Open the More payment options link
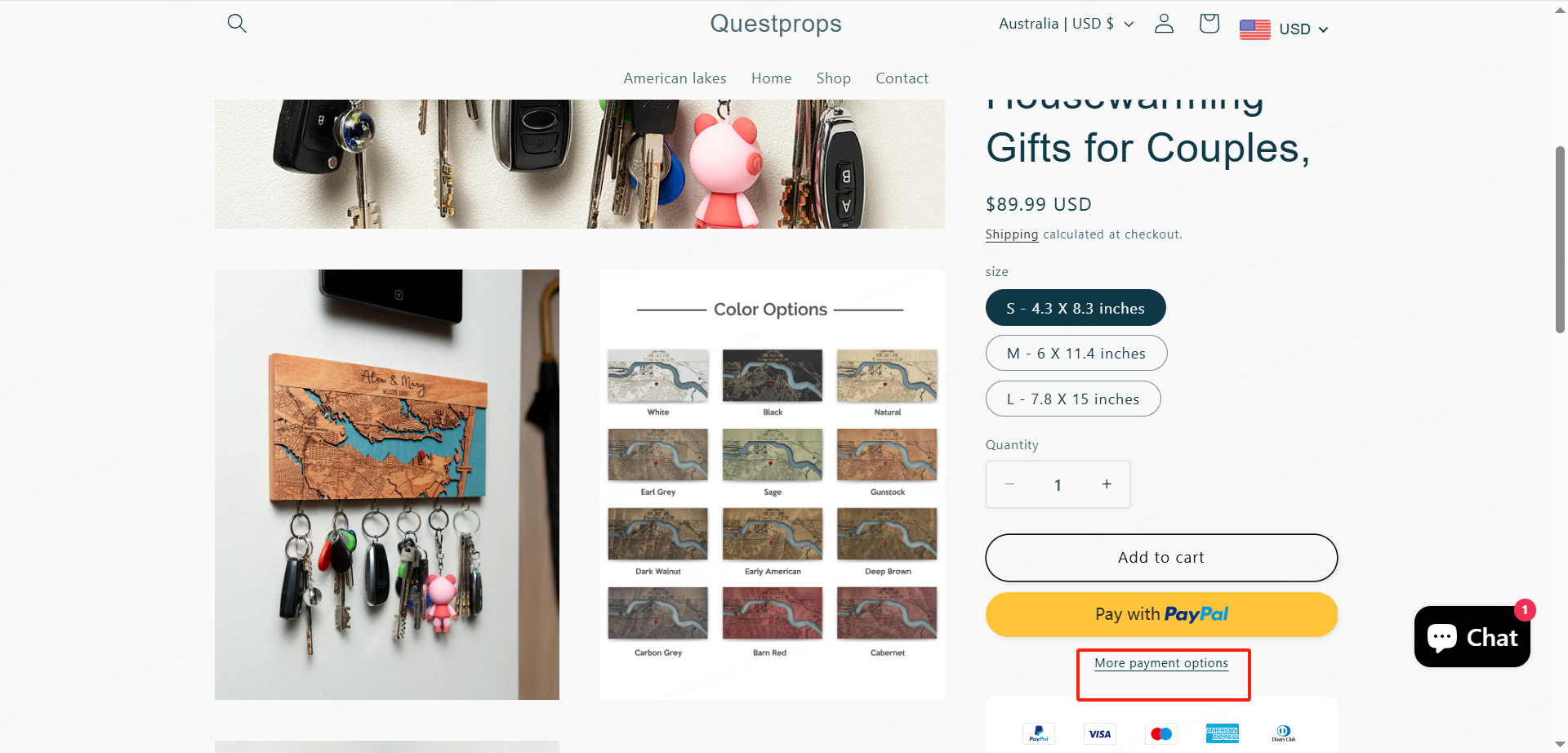1568x753 pixels. (x=1160, y=663)
